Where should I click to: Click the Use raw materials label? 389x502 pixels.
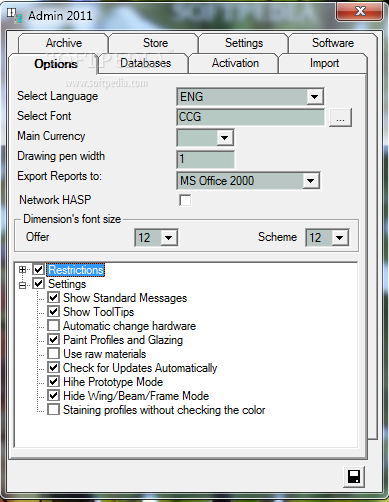coord(105,354)
